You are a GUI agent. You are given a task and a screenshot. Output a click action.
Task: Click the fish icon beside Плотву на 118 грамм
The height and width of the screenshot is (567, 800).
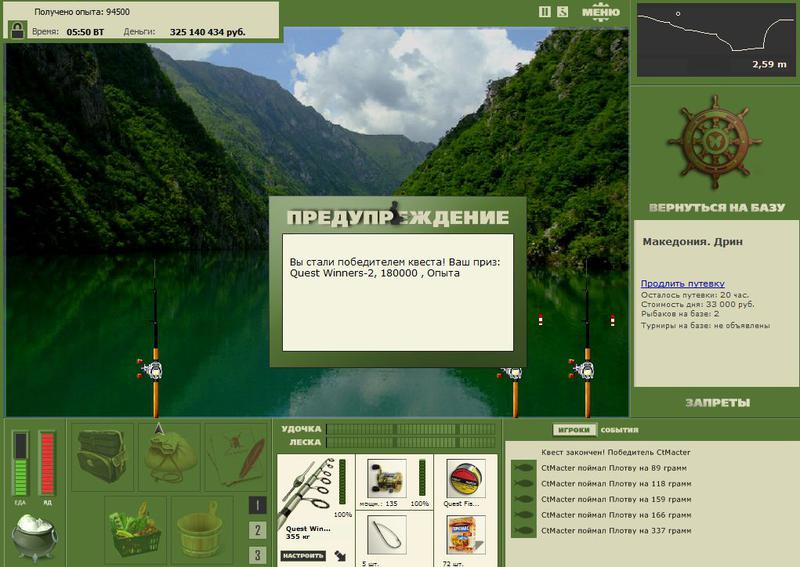(x=523, y=483)
